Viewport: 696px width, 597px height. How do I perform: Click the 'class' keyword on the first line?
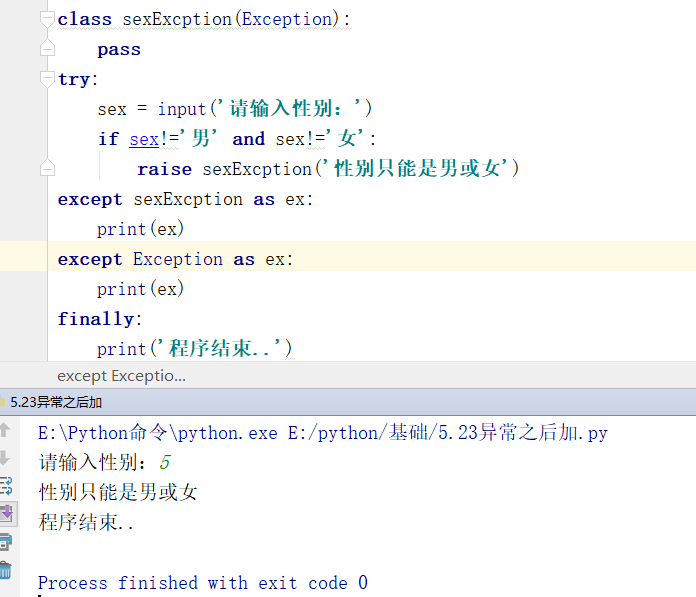click(84, 20)
